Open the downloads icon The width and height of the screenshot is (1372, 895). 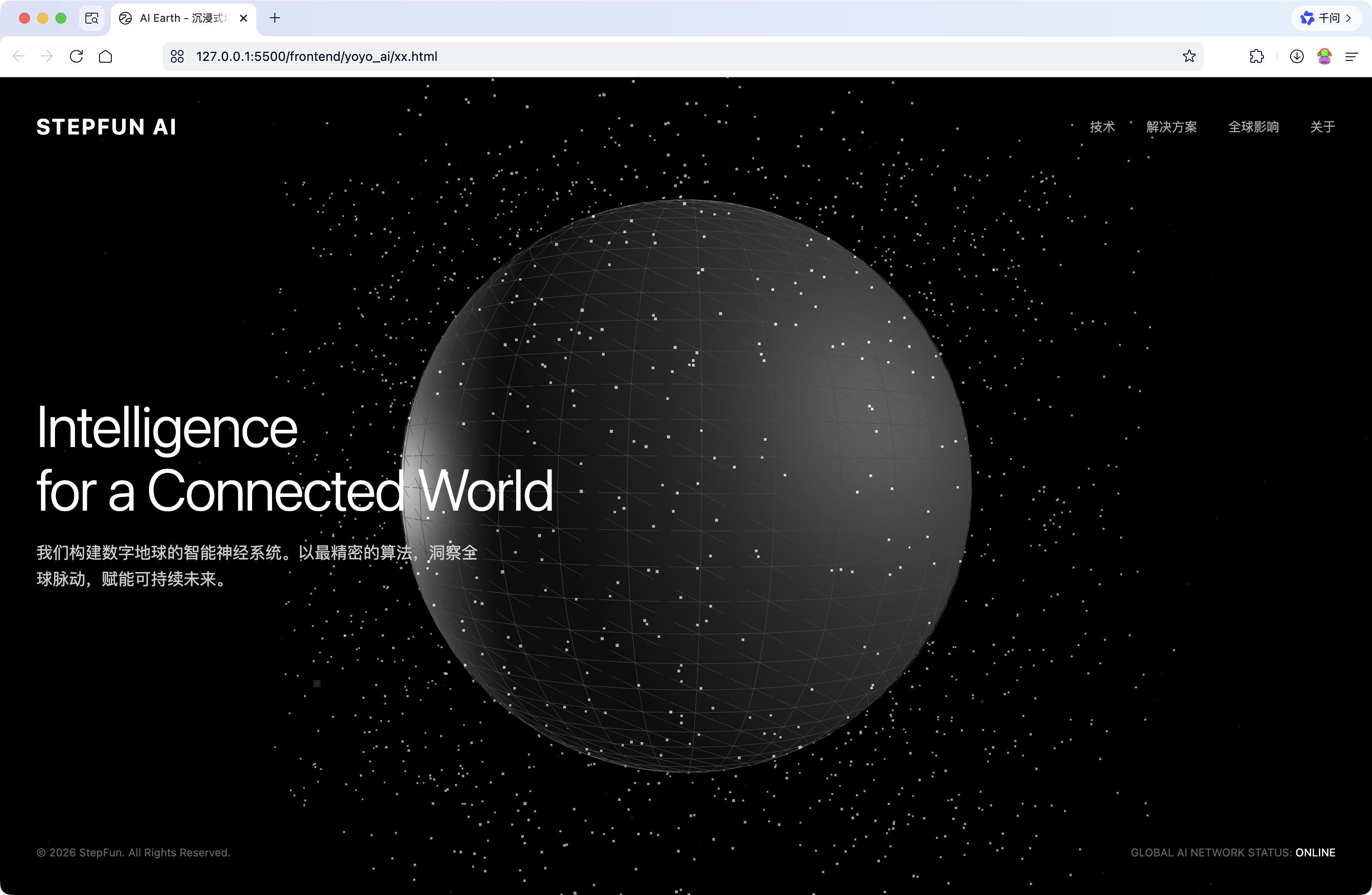pos(1297,56)
